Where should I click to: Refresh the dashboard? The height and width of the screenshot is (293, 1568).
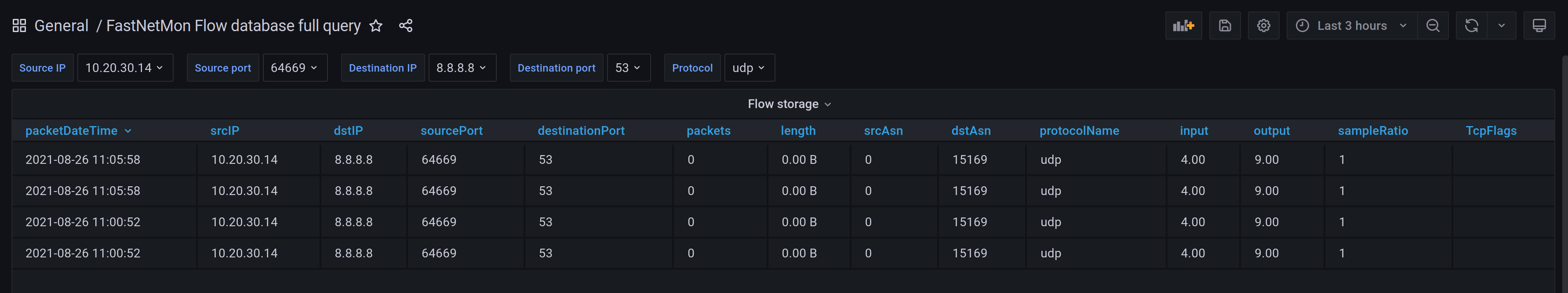click(1471, 25)
